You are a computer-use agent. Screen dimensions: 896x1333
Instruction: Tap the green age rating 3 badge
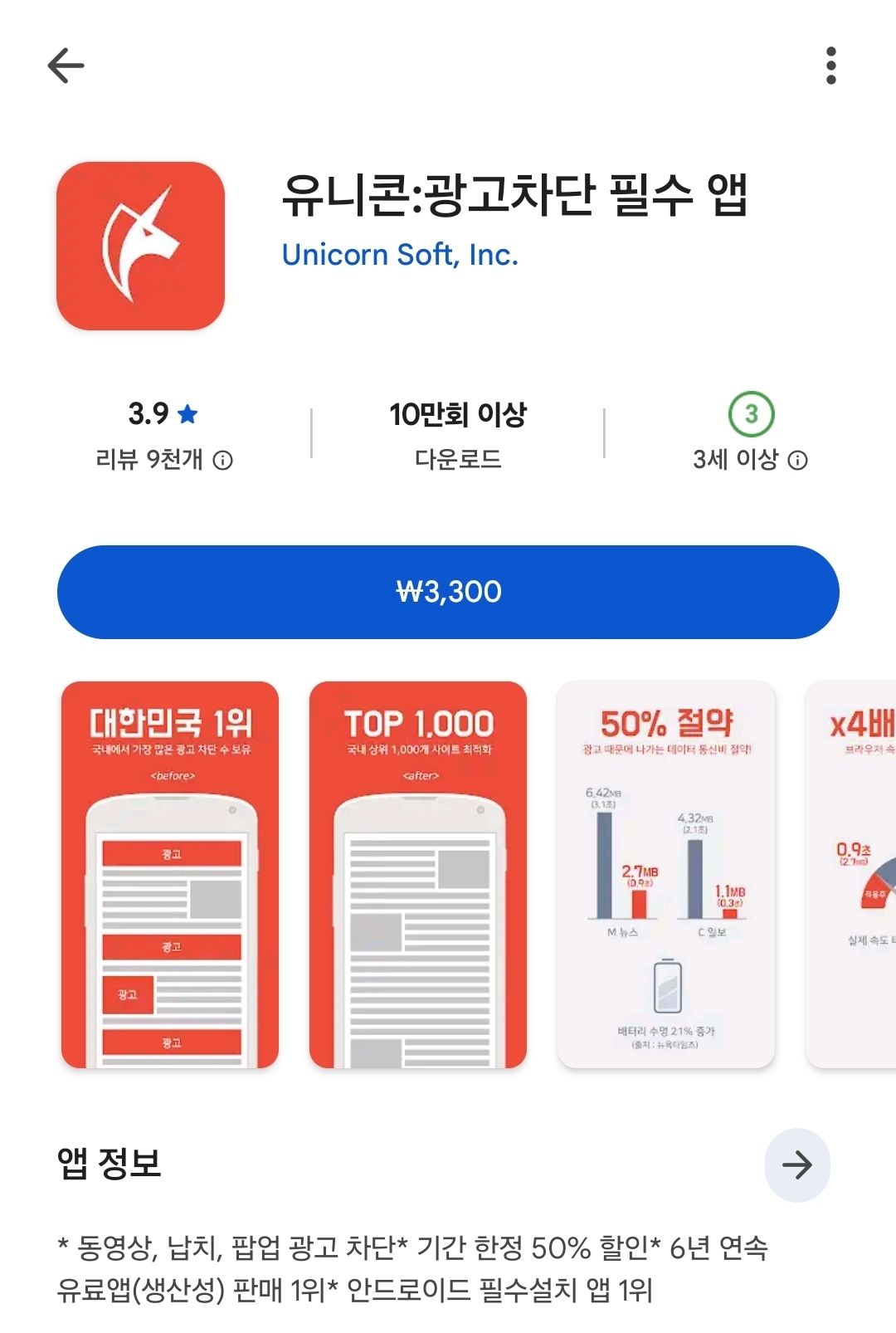click(751, 413)
